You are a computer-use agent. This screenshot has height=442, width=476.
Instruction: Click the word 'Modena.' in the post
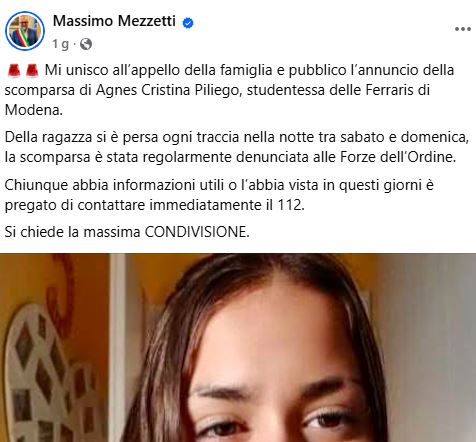pos(34,110)
